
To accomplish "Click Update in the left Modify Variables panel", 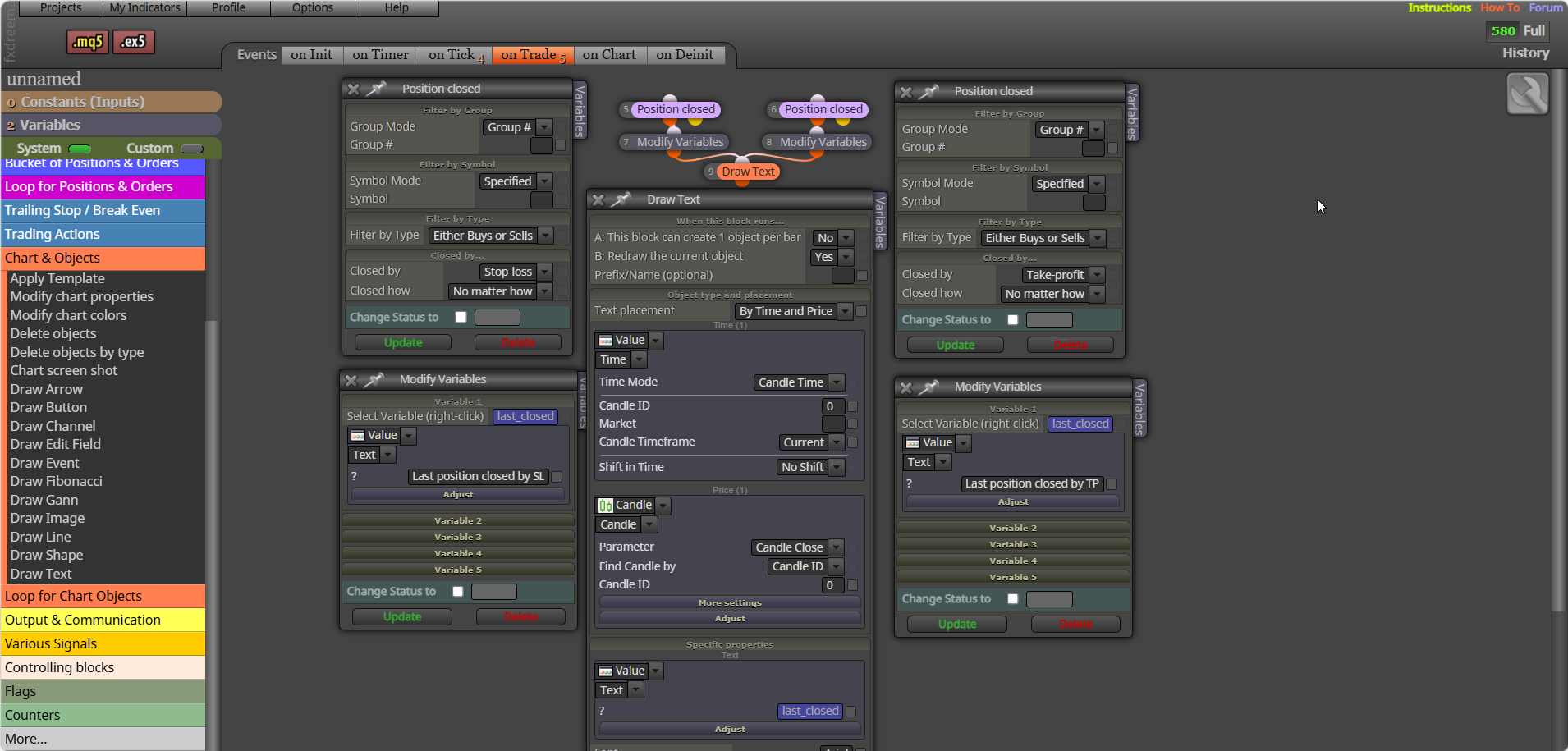I will click(402, 616).
